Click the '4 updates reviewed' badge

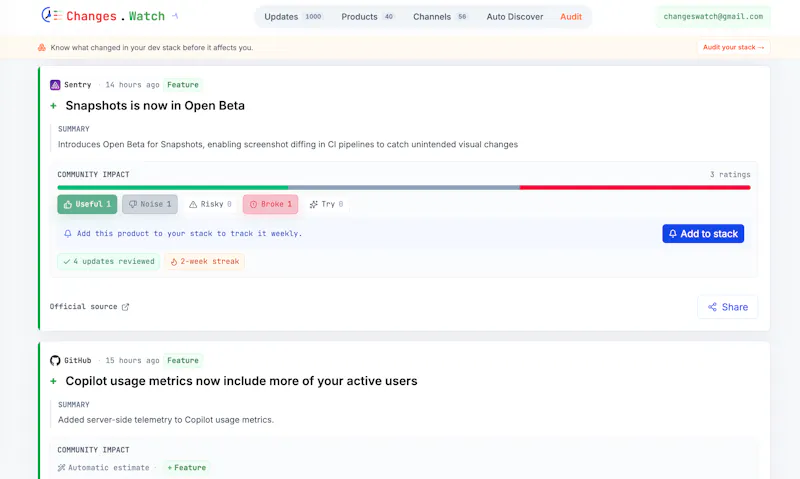point(109,261)
